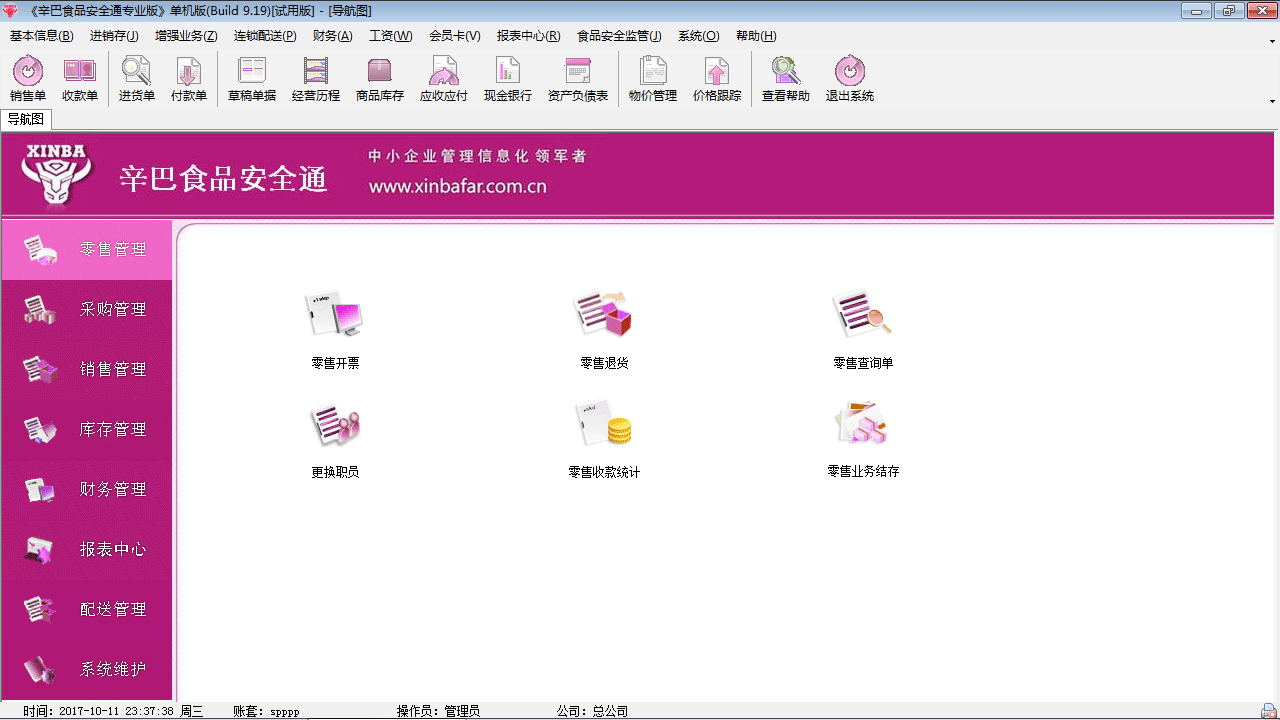Open the 付款单 toolbar icon
Screen dimensions: 1280x720
[189, 79]
